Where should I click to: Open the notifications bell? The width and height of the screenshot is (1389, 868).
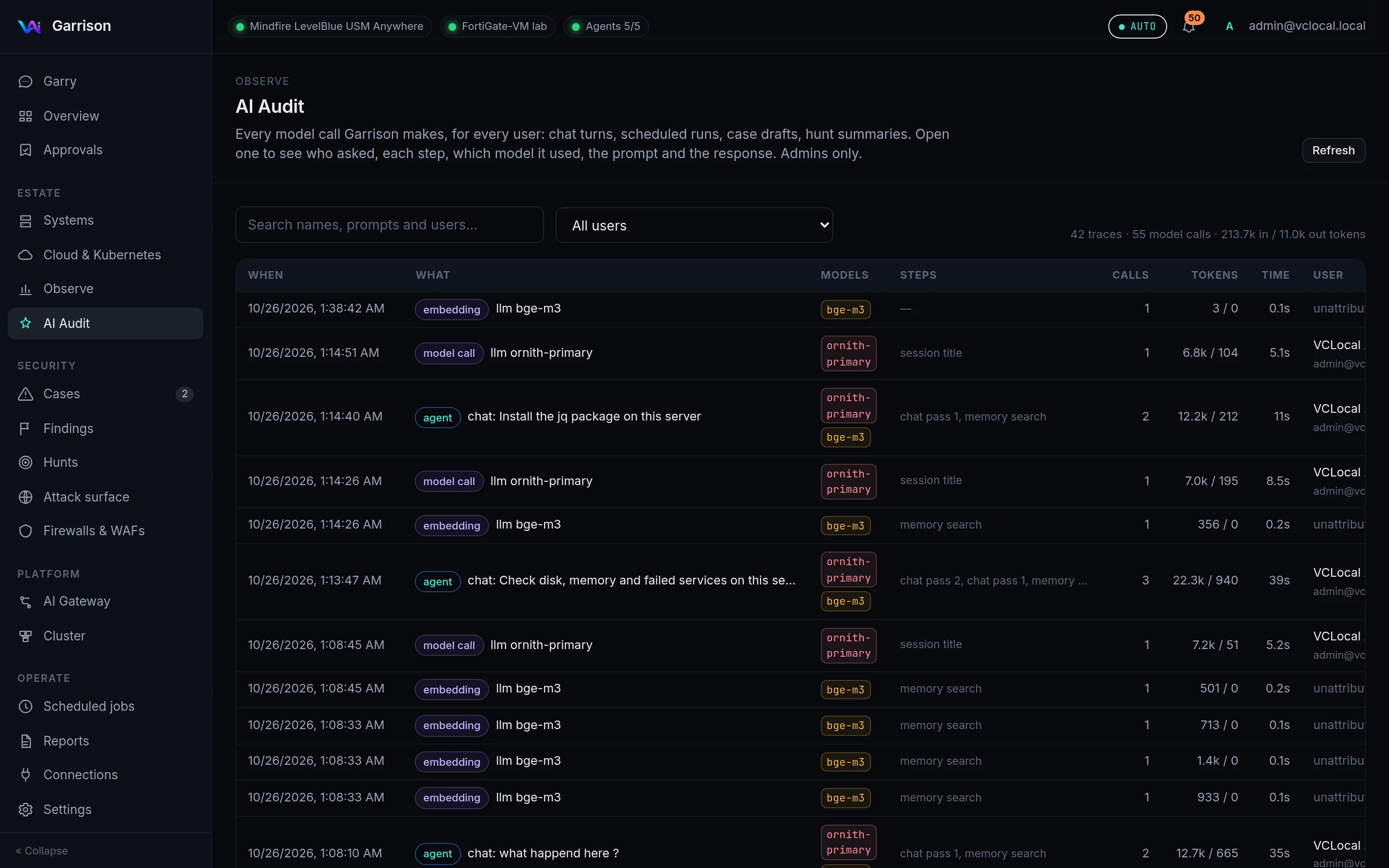point(1189,27)
